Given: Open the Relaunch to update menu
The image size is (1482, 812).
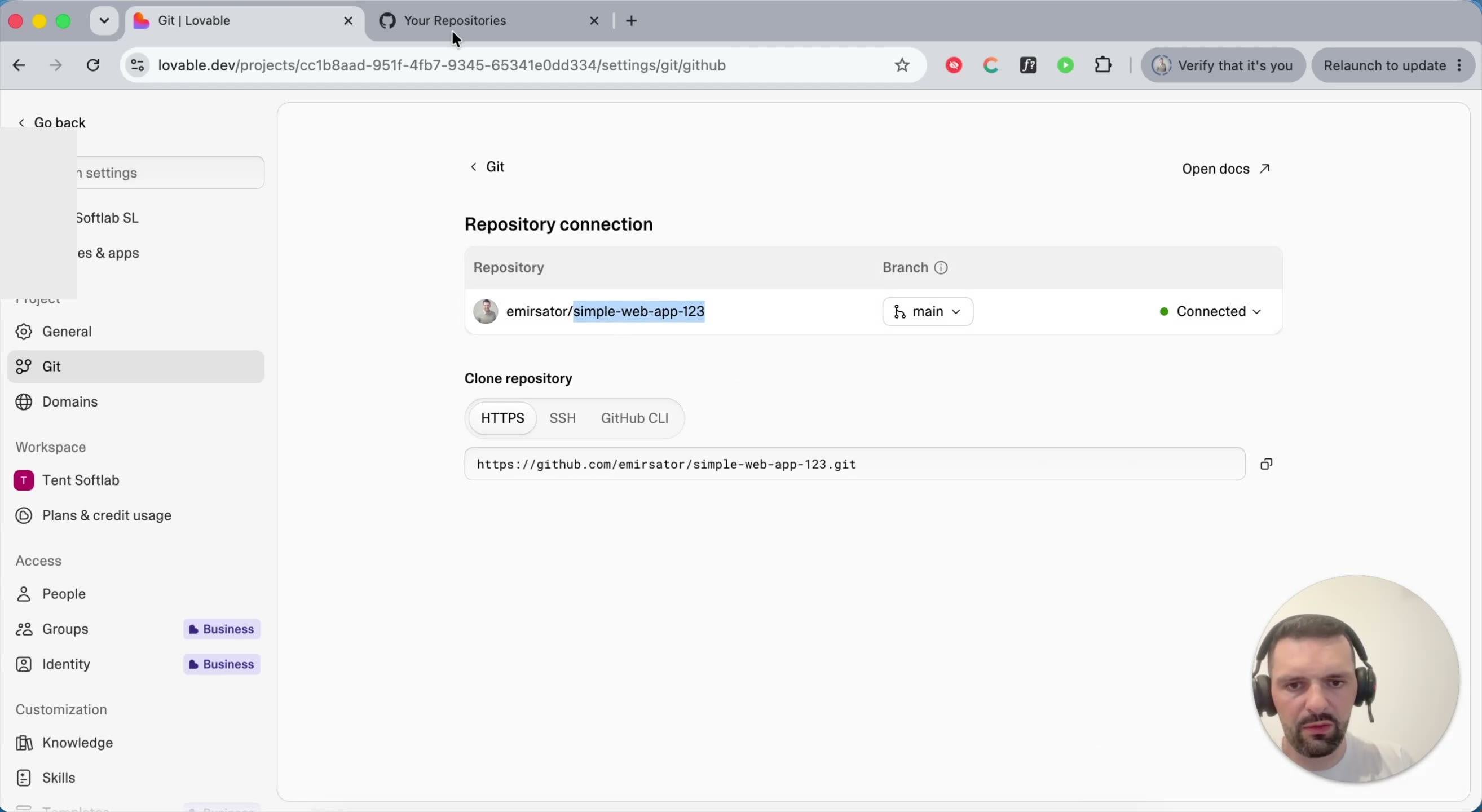Looking at the screenshot, I should [1393, 65].
